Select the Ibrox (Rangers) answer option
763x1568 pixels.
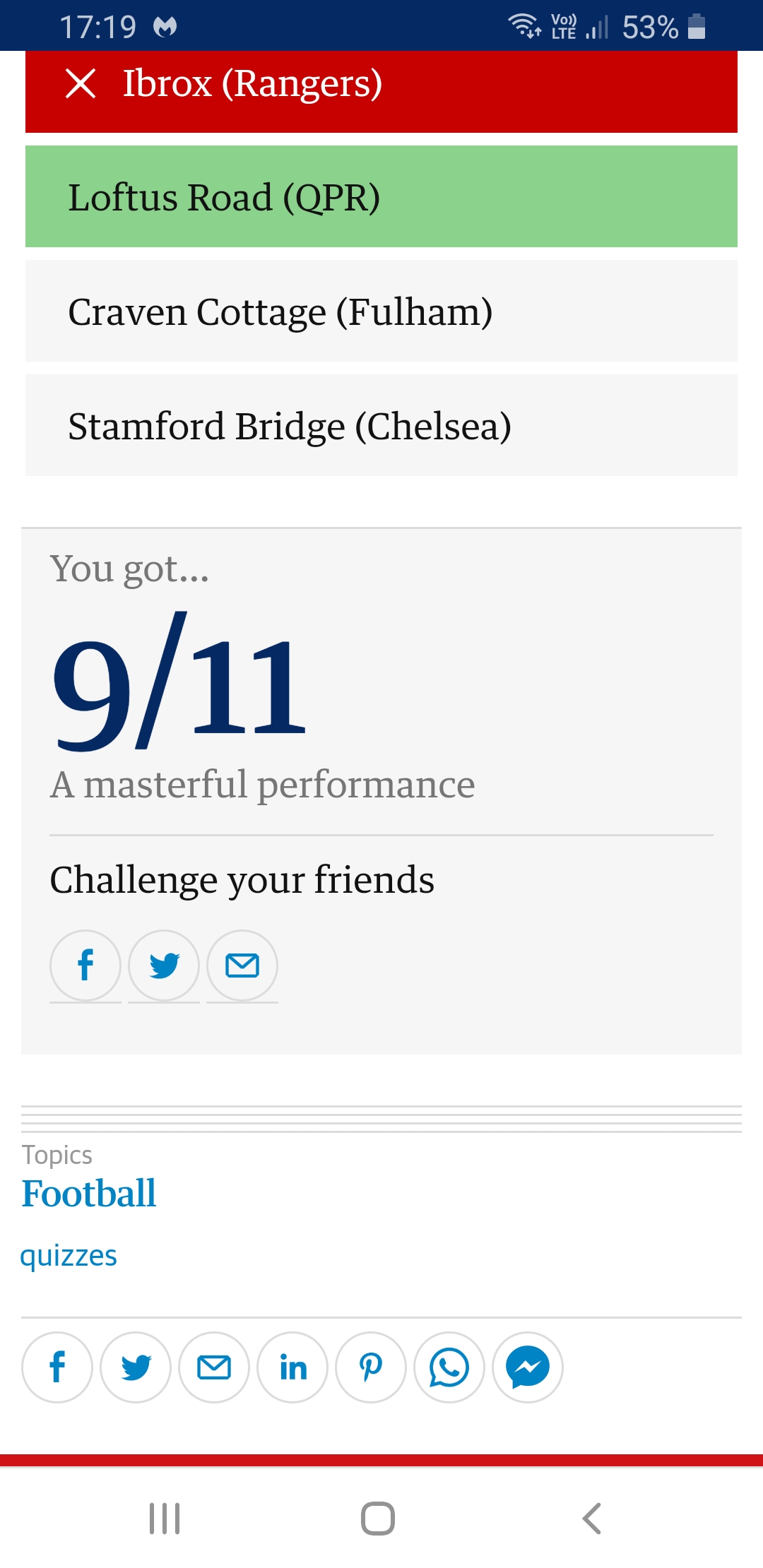[x=381, y=91]
